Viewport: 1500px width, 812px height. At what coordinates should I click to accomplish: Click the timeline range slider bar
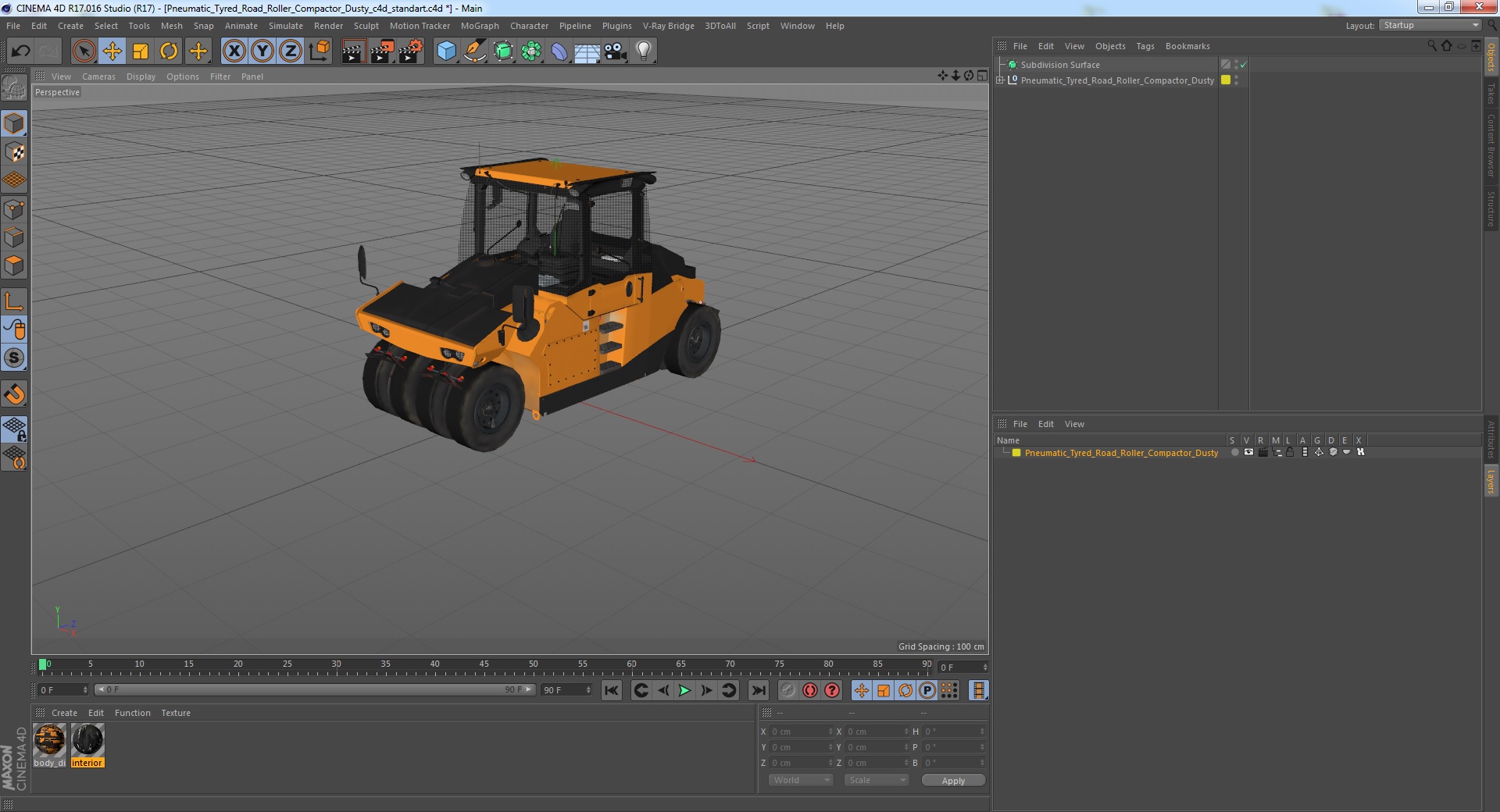[x=315, y=689]
